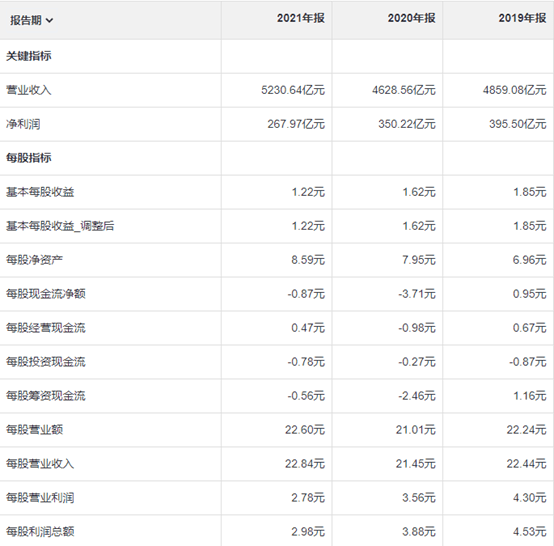Image resolution: width=554 pixels, height=546 pixels.
Task: Select the 每股指标 section row
Action: (29, 158)
